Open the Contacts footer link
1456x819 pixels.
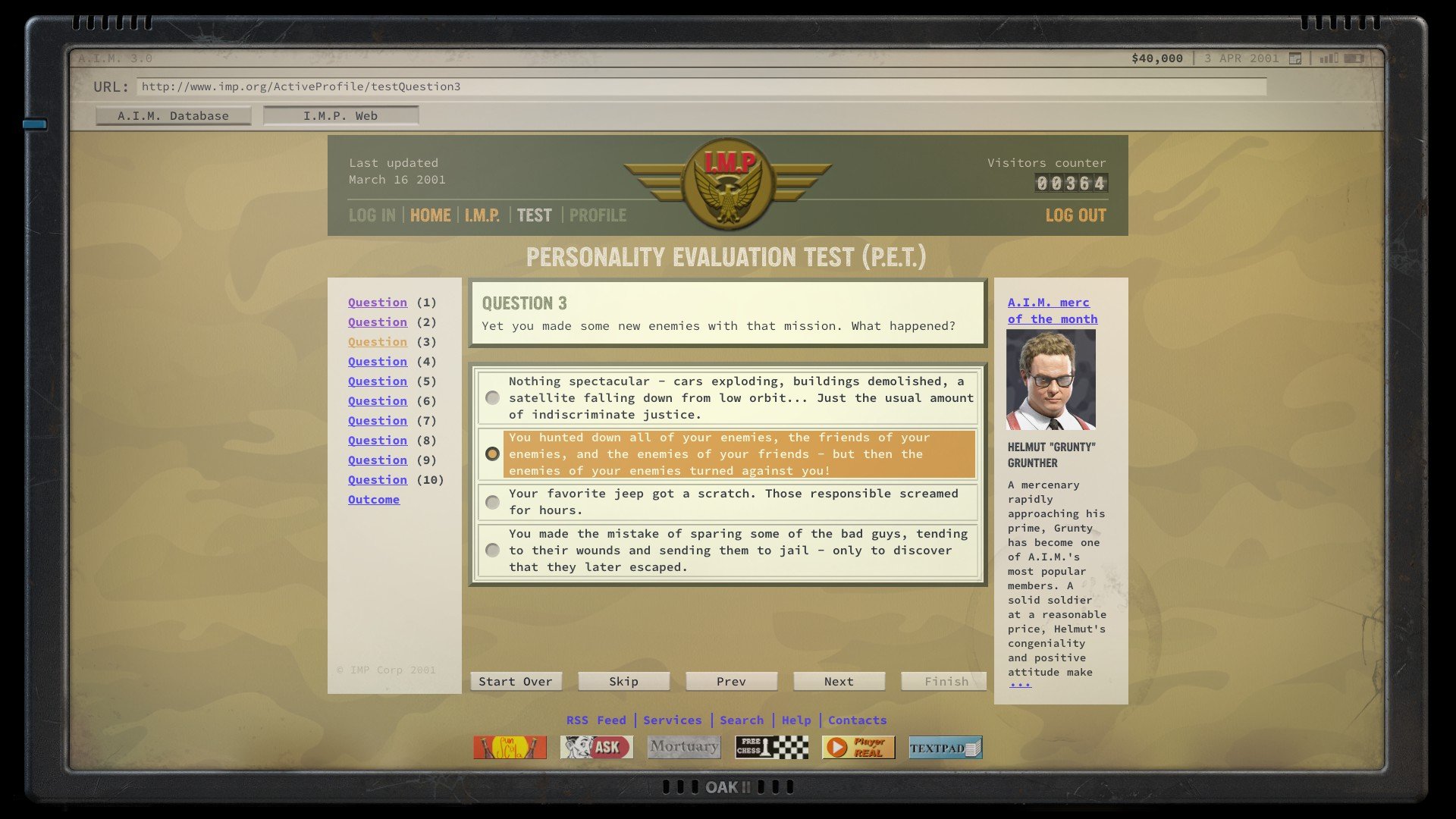[x=857, y=720]
